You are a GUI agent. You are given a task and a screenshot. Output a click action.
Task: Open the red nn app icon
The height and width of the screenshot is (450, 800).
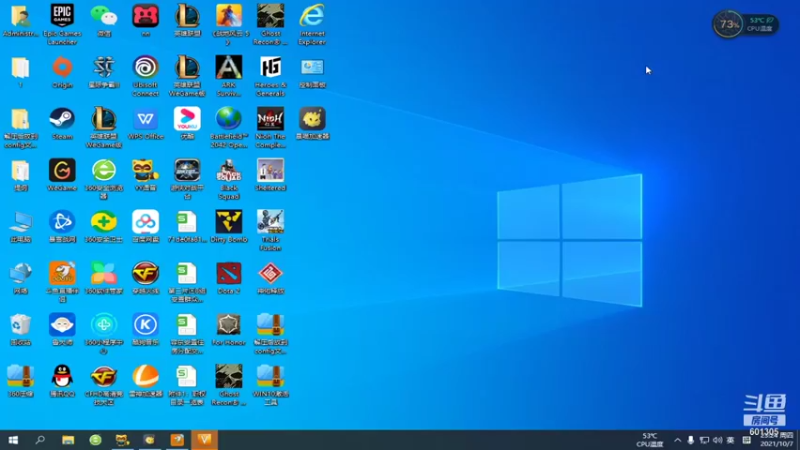point(145,20)
